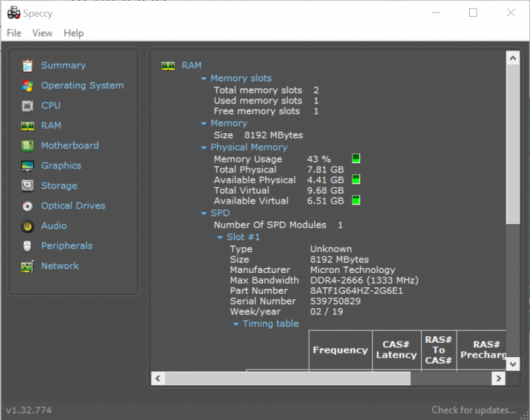Collapse the SPD group
This screenshot has width=530, height=420.
point(203,213)
